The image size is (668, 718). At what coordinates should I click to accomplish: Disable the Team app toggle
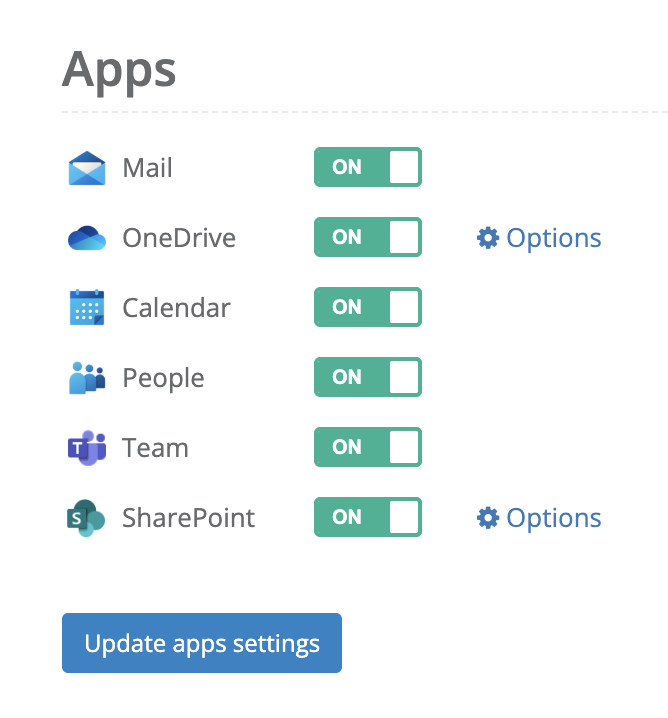click(368, 448)
